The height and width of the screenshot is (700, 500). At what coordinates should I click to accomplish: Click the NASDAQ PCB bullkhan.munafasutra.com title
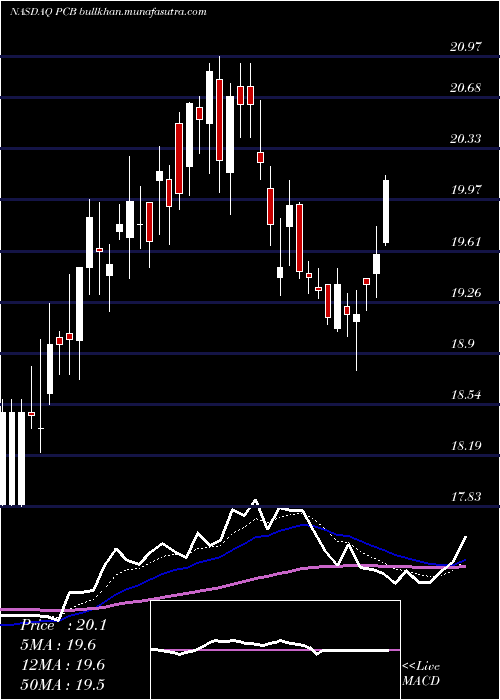[x=108, y=12]
